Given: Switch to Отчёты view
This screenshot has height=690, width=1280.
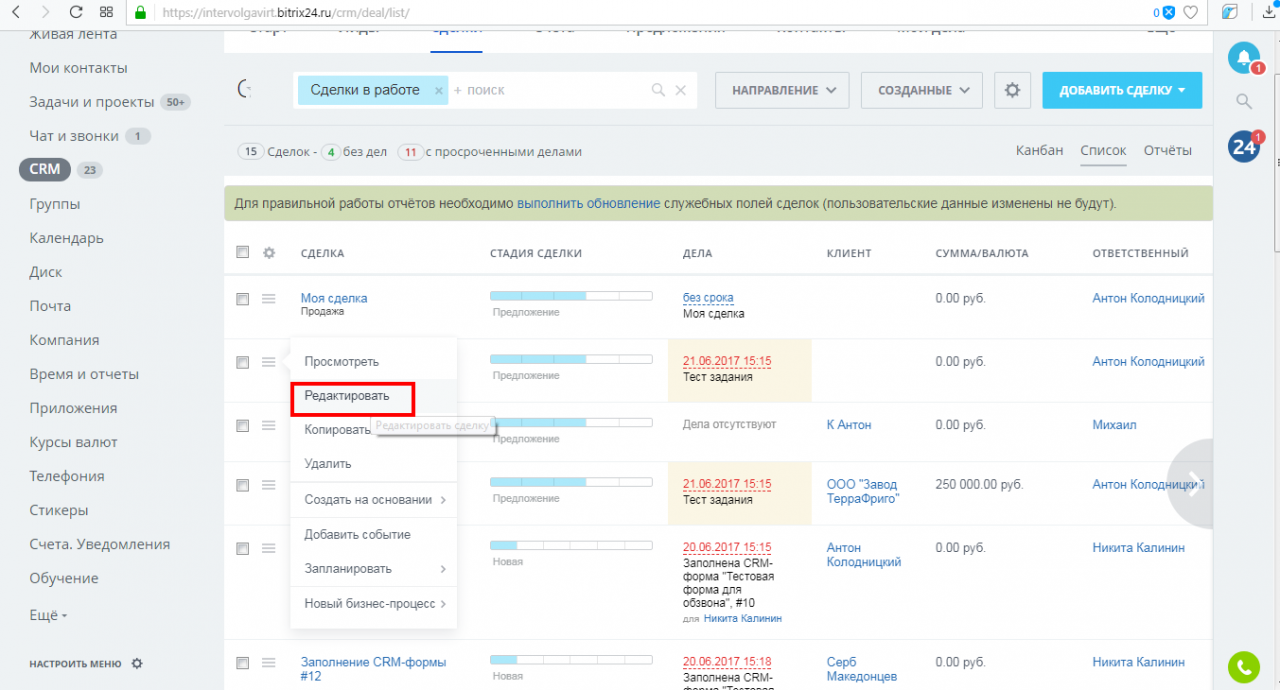Looking at the screenshot, I should (1168, 151).
